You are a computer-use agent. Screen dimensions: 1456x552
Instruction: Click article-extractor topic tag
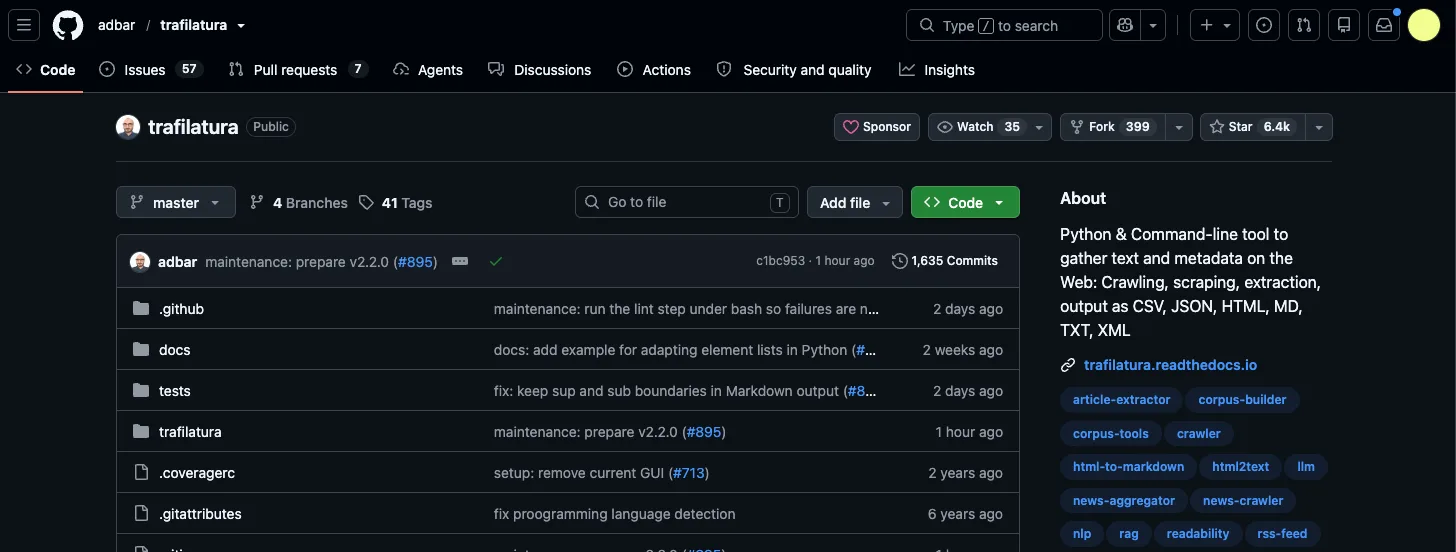[x=1121, y=400]
